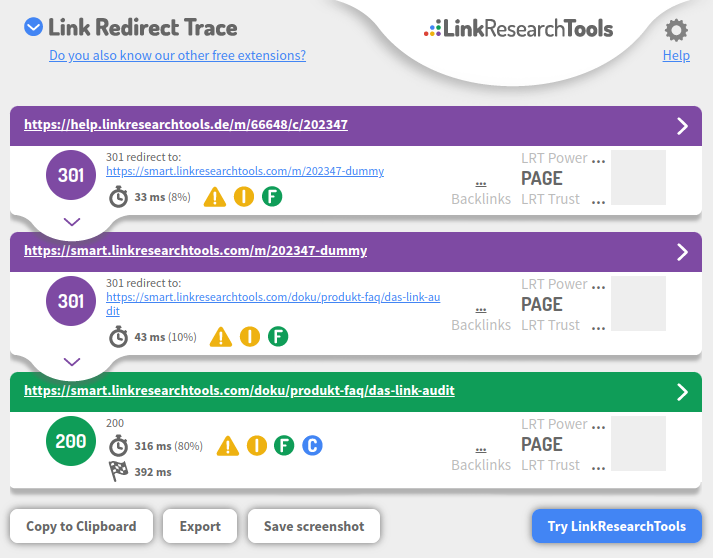Viewport: 713px width, 558px height.
Task: Click the 301 status circle for help.linkresearchtools.de
Action: [71, 175]
